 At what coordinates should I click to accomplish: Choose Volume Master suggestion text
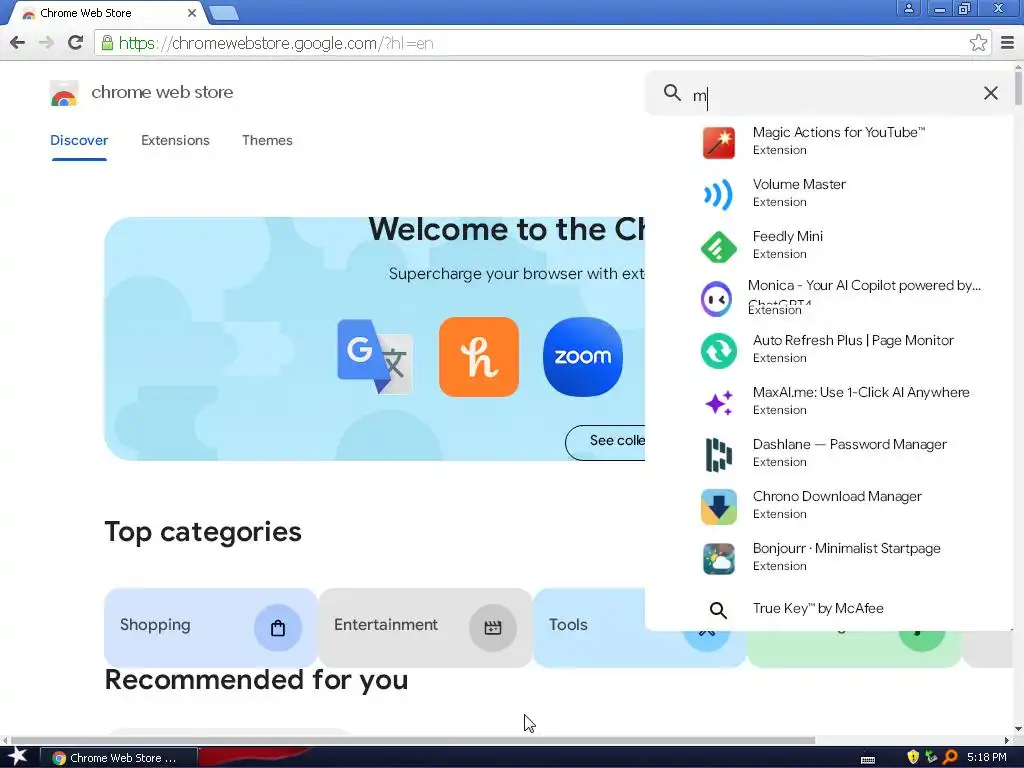click(x=799, y=185)
